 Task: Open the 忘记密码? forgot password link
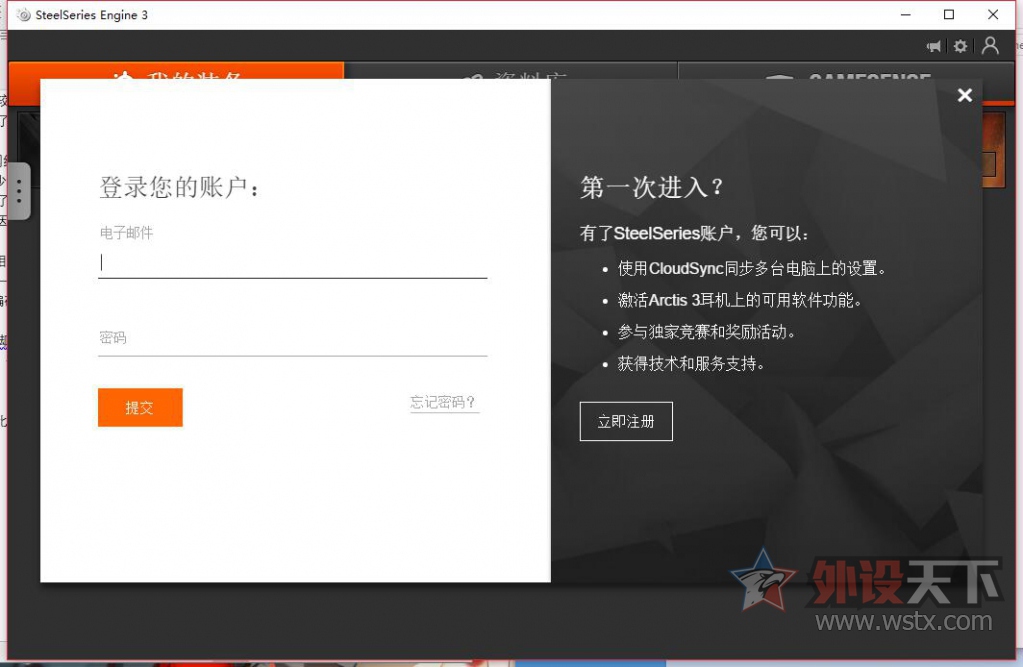[444, 402]
